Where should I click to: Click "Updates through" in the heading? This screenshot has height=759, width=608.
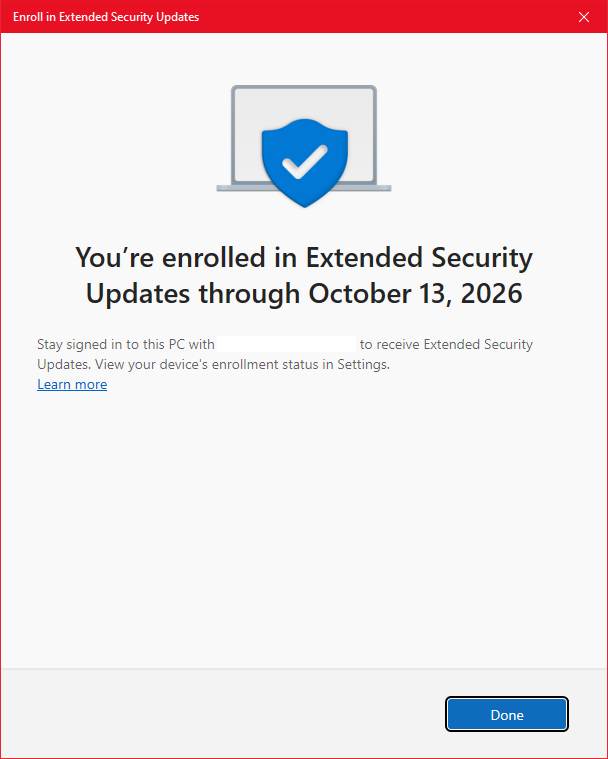point(193,294)
